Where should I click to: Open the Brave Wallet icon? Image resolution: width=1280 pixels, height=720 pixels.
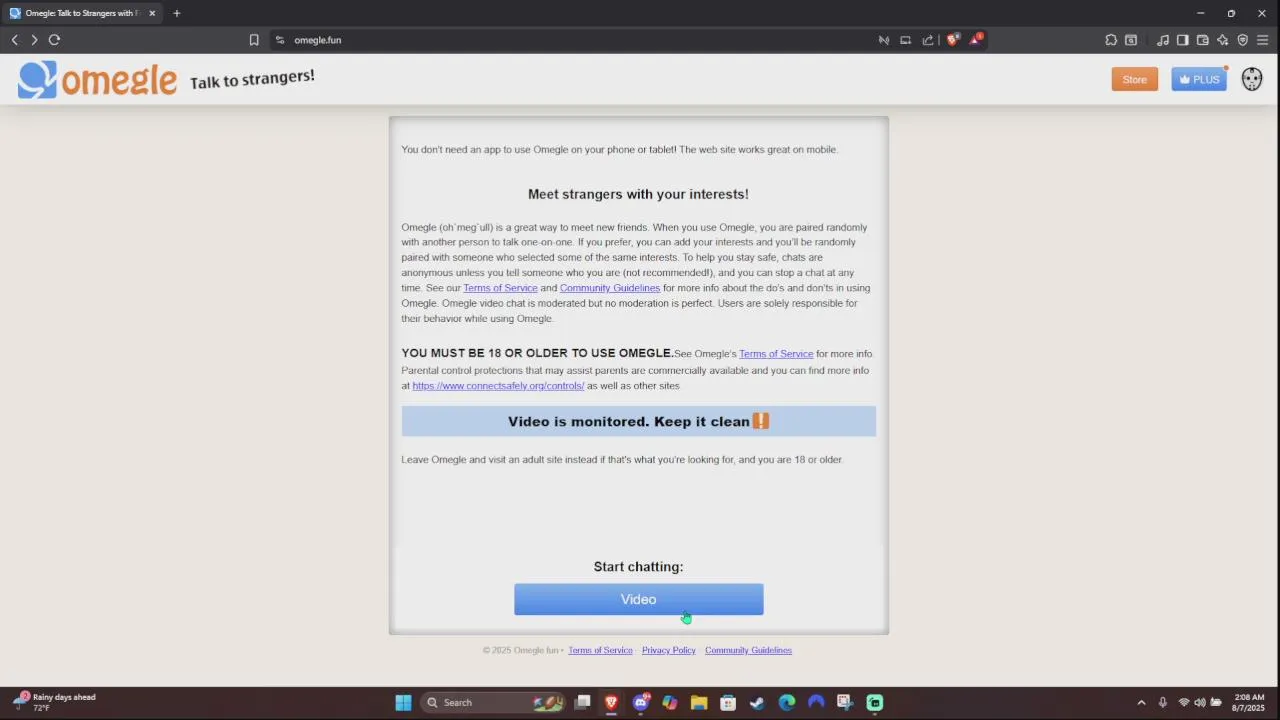click(1203, 40)
